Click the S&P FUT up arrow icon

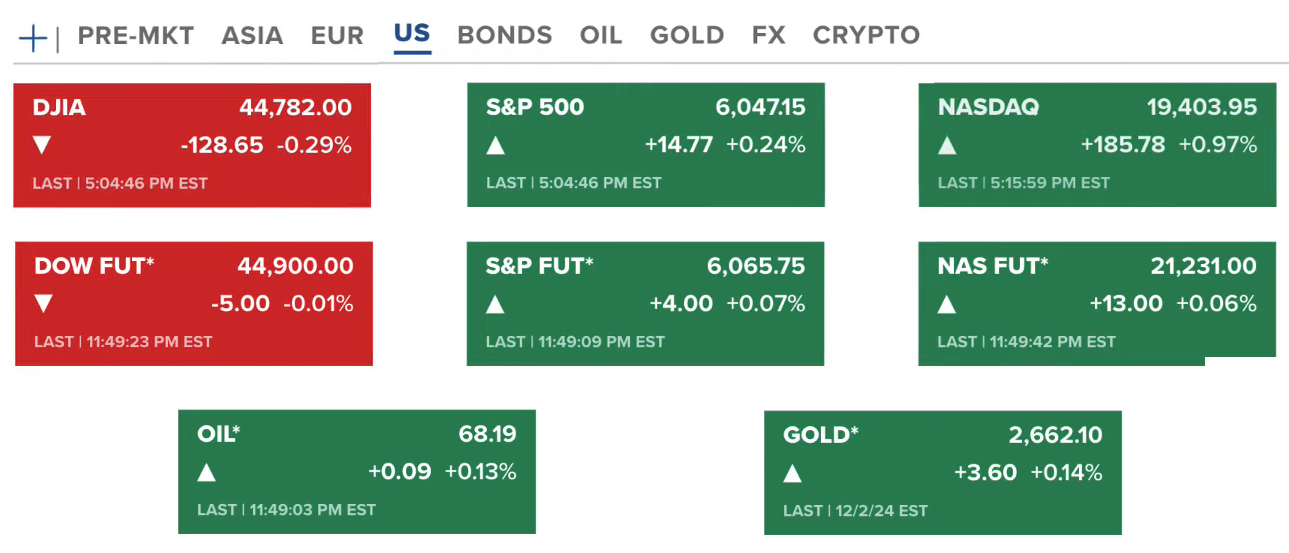pos(495,304)
